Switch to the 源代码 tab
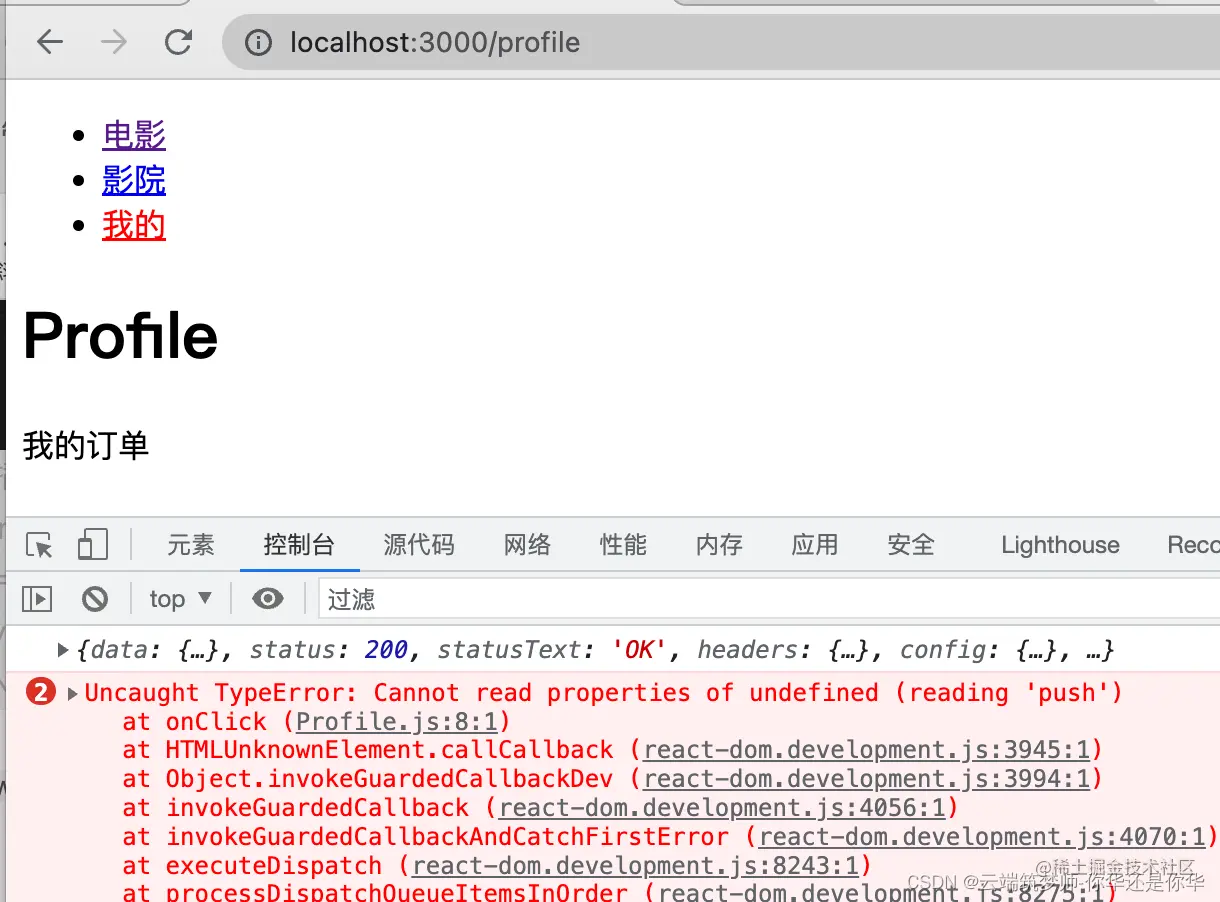The width and height of the screenshot is (1220, 902). tap(419, 545)
